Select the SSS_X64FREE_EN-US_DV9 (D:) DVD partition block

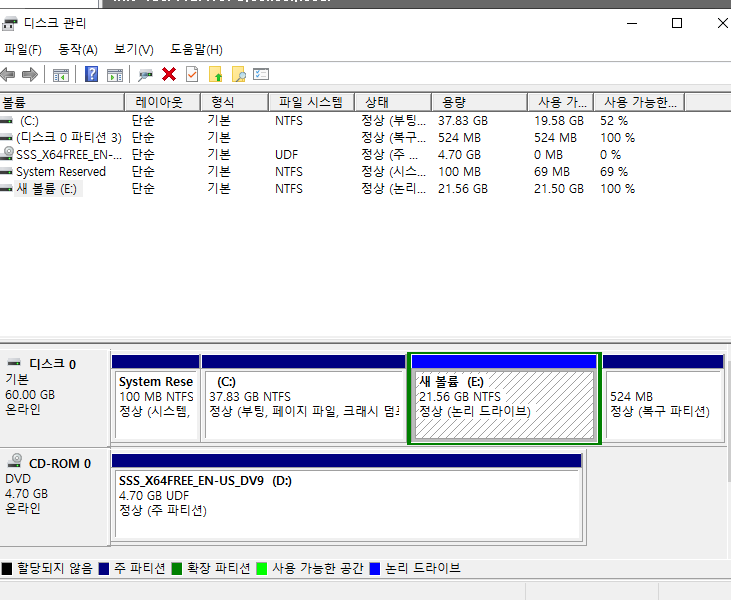coord(347,497)
